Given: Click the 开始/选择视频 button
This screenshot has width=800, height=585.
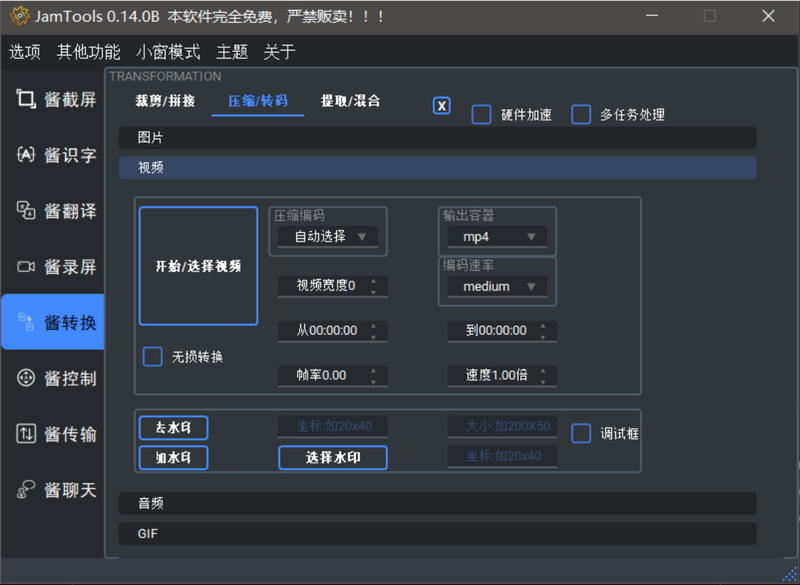Looking at the screenshot, I should point(198,266).
